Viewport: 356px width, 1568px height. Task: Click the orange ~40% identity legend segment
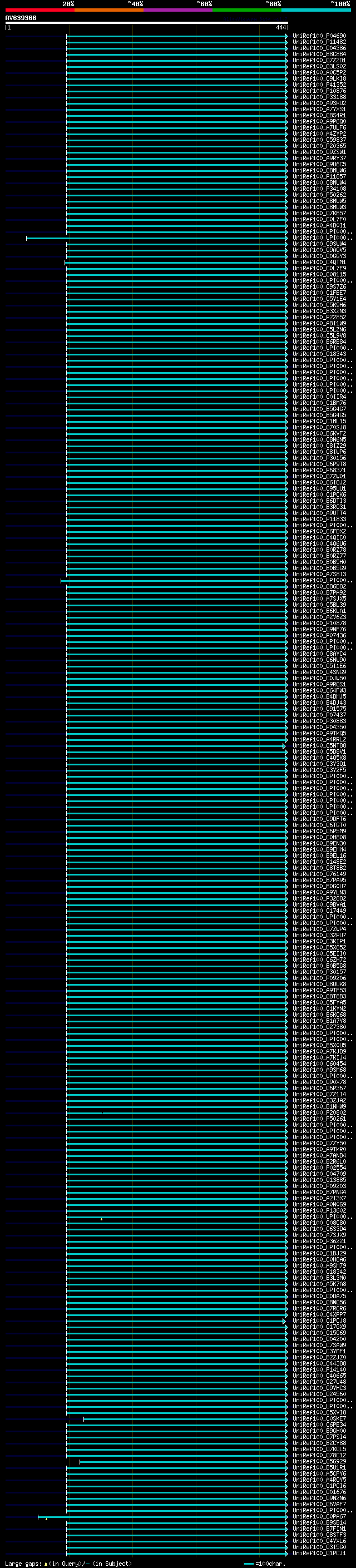point(109,10)
